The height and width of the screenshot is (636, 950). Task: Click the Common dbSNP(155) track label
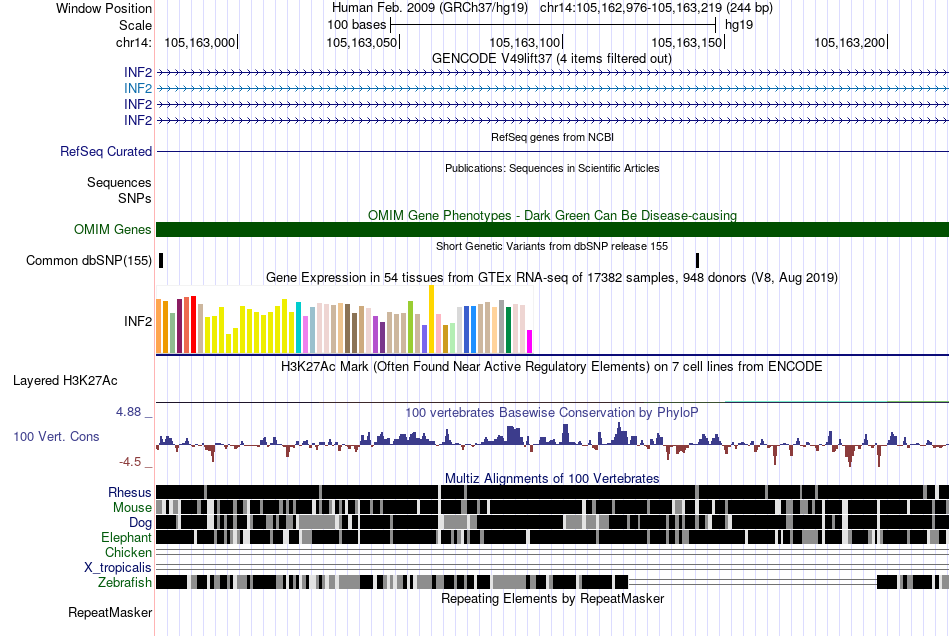(89, 260)
